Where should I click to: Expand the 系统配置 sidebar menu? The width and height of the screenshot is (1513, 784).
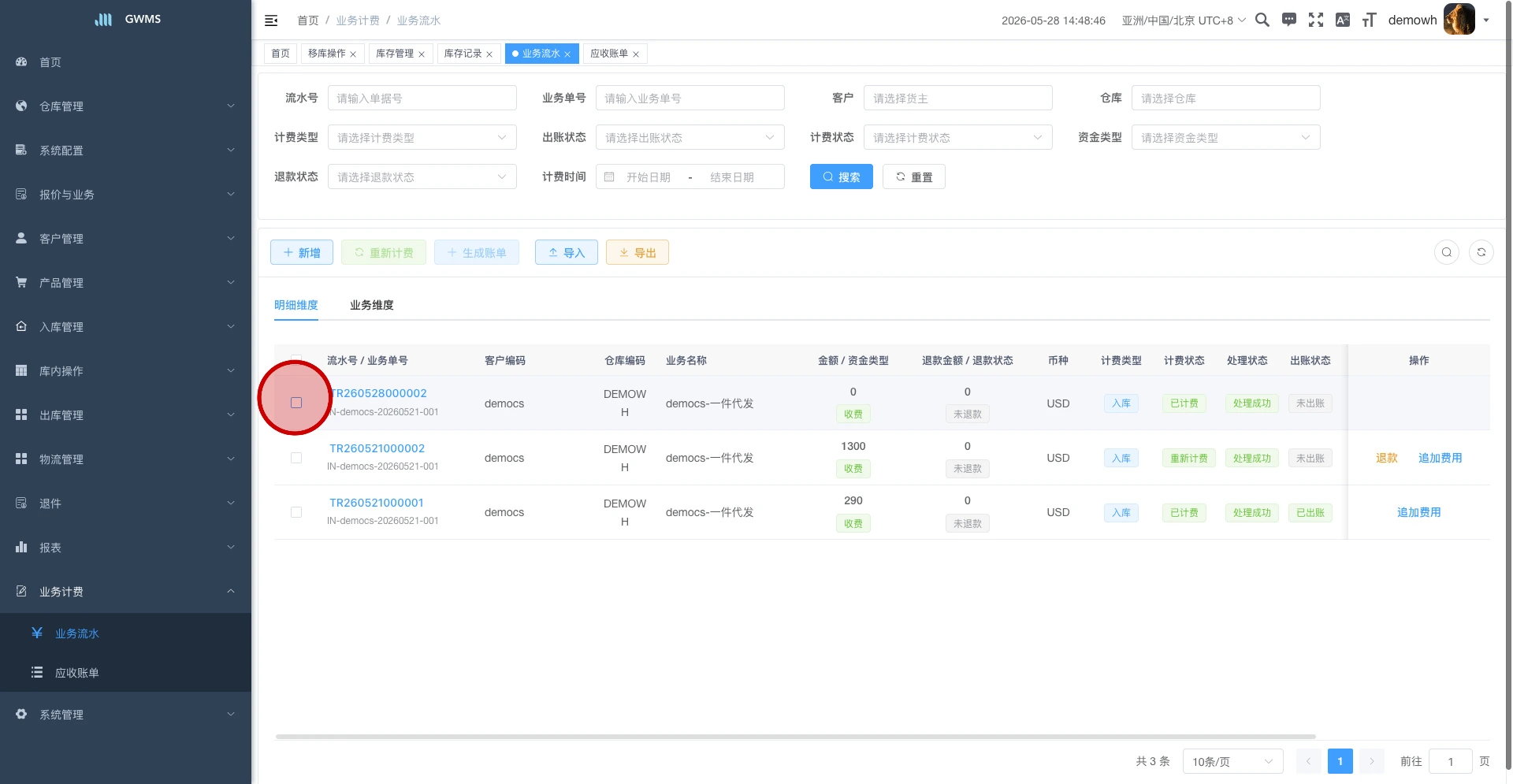(125, 150)
